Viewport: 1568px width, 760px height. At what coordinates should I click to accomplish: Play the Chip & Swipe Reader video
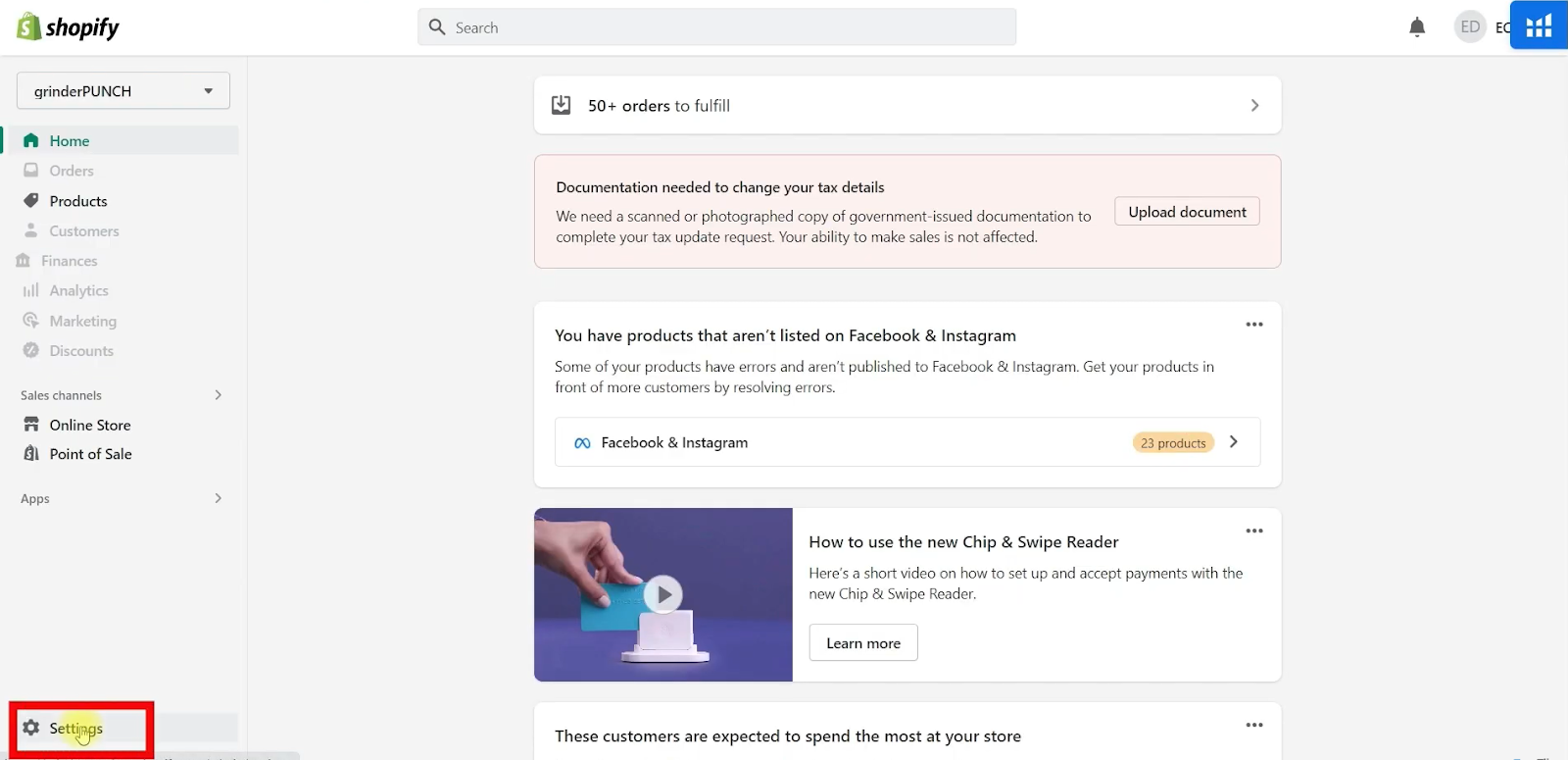[663, 594]
